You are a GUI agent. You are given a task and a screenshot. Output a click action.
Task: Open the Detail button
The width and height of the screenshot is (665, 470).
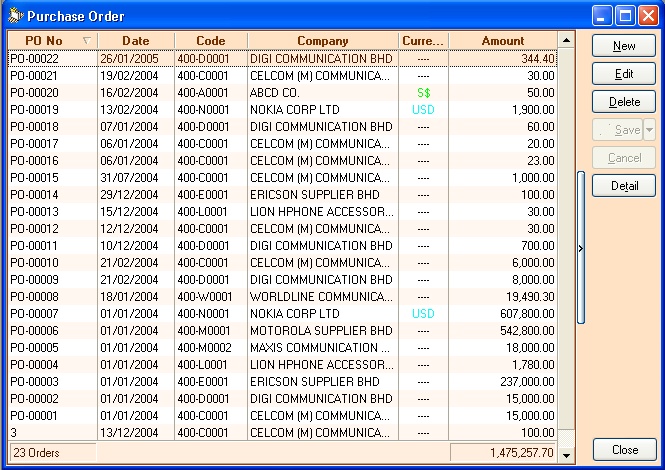(x=623, y=186)
